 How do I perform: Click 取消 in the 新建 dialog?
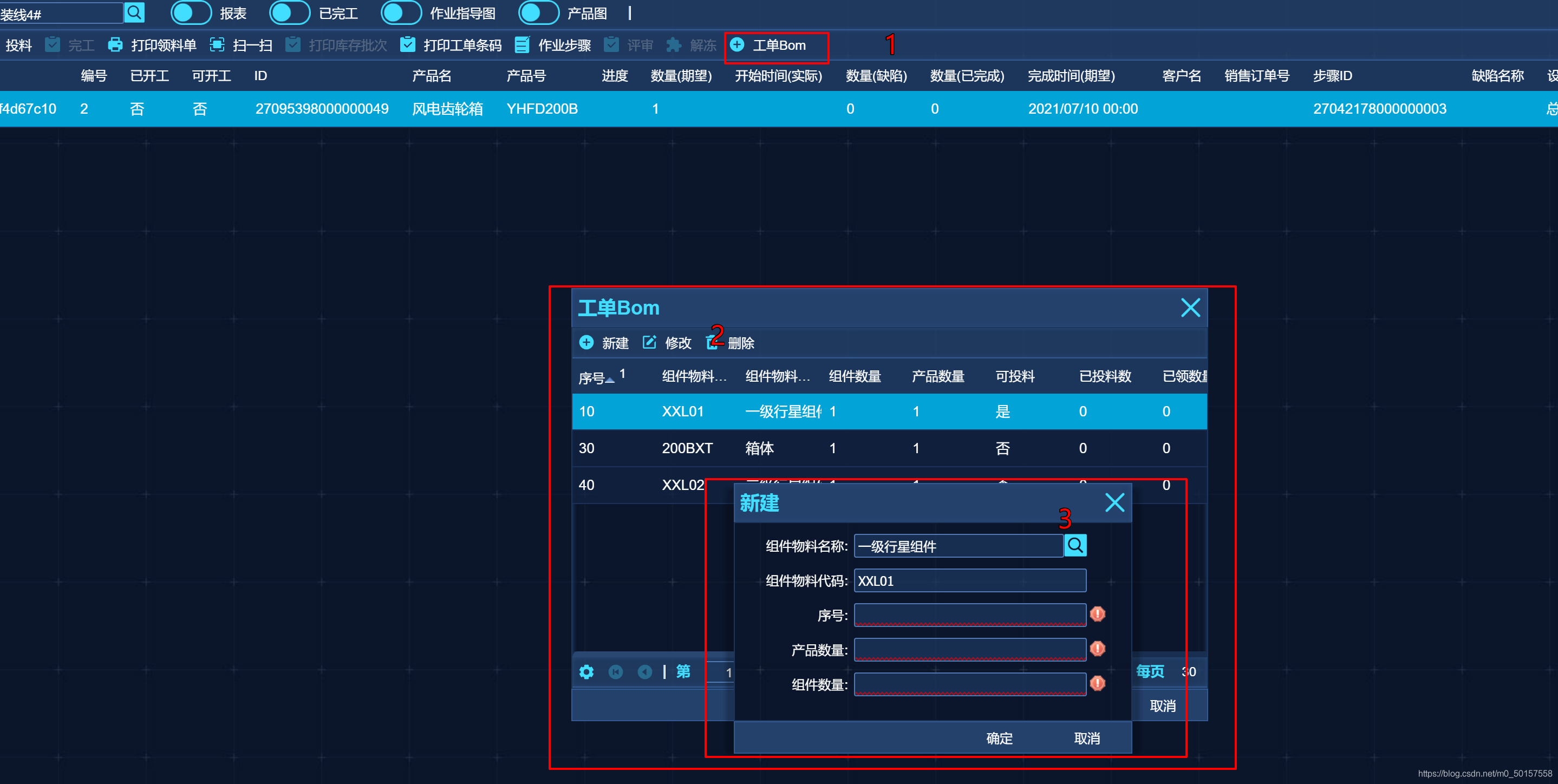[x=1087, y=738]
